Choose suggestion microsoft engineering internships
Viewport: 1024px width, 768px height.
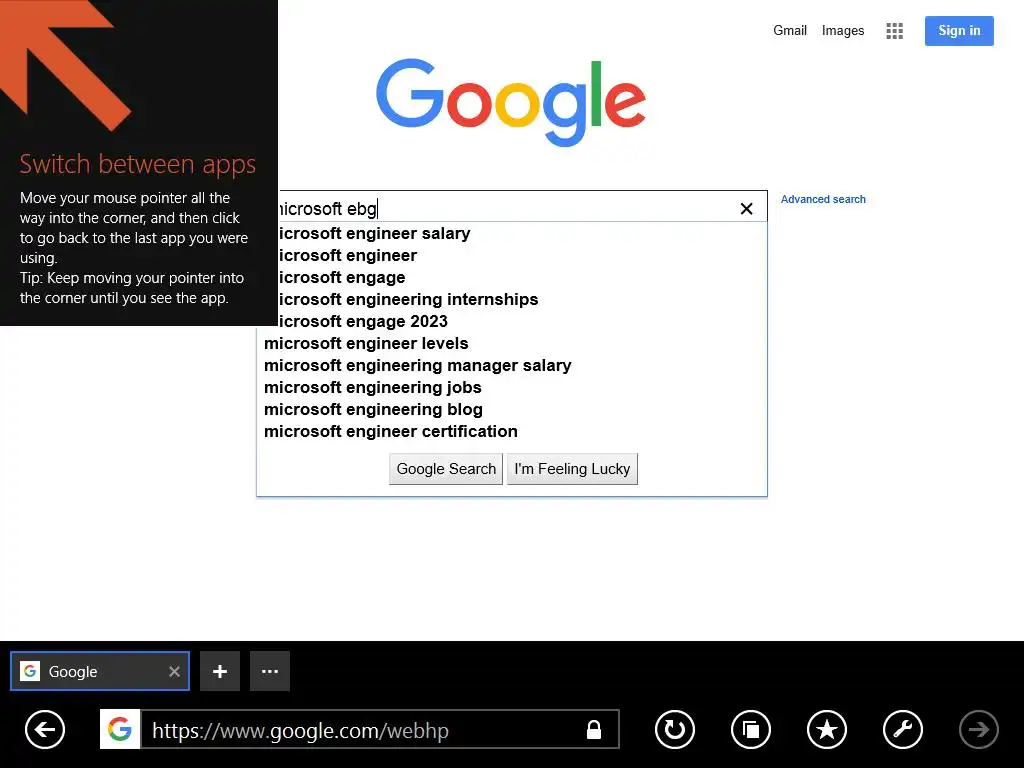point(407,299)
